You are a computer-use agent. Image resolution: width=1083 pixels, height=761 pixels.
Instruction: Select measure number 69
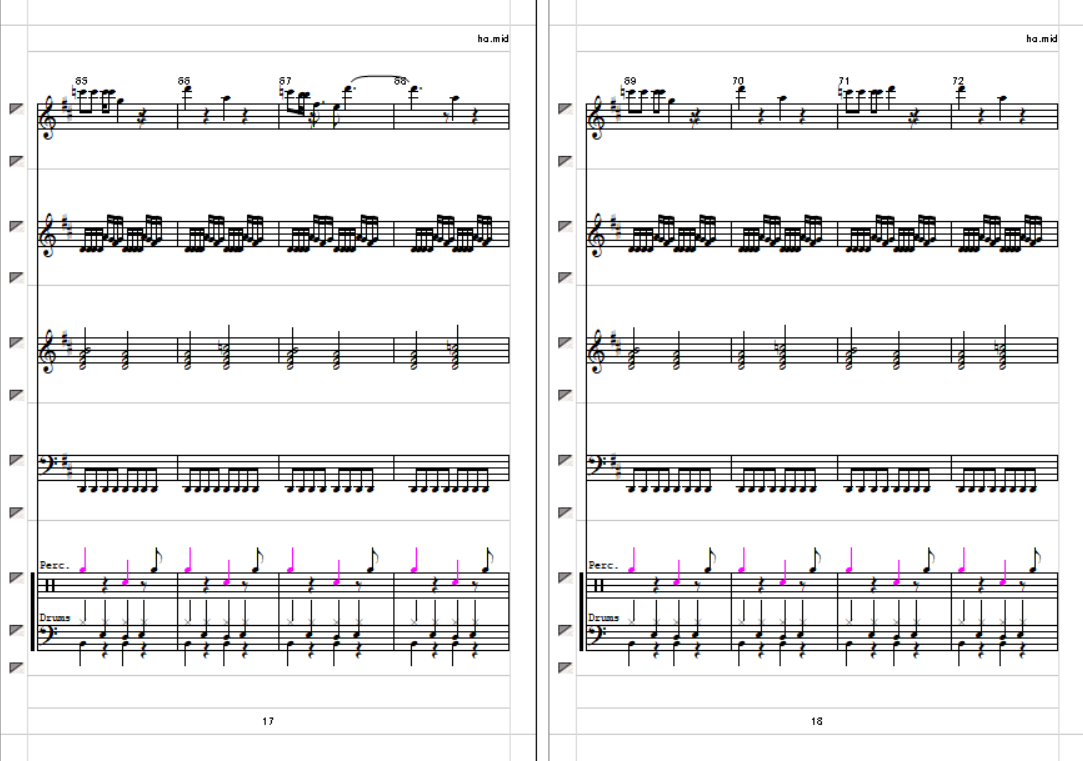coord(630,81)
